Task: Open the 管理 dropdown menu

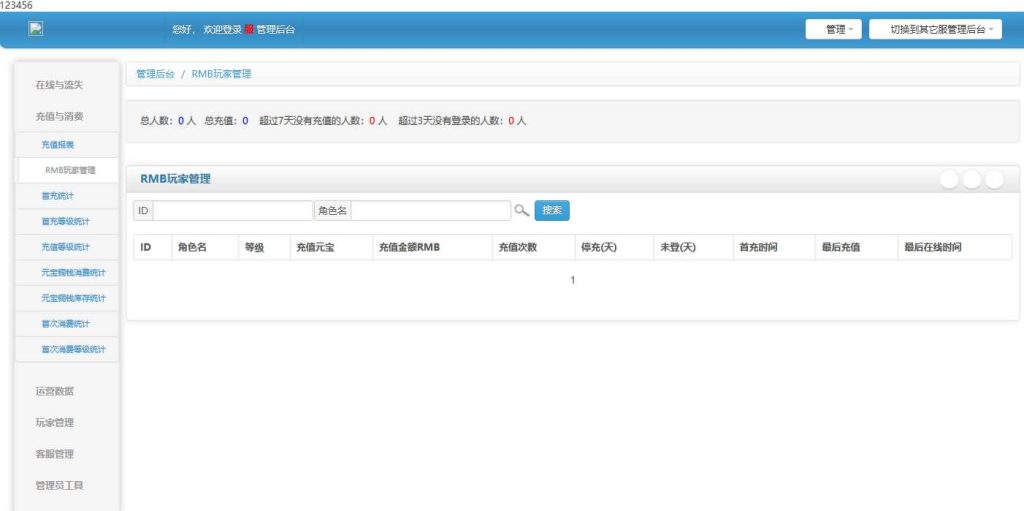Action: tap(834, 30)
